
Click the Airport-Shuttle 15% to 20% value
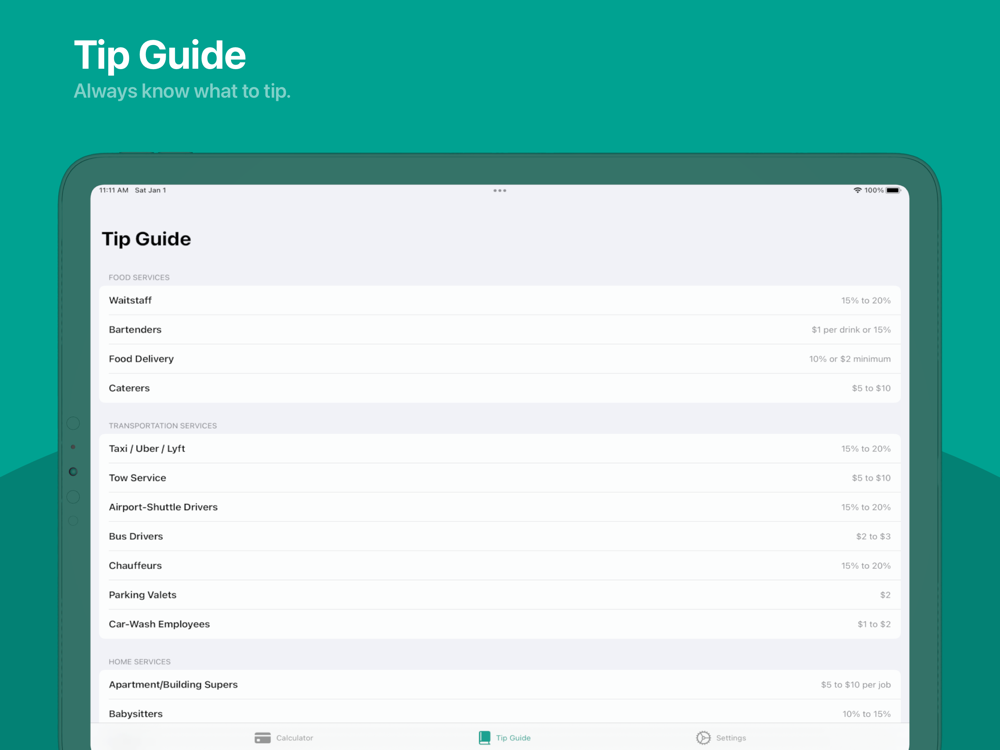[x=865, y=508]
